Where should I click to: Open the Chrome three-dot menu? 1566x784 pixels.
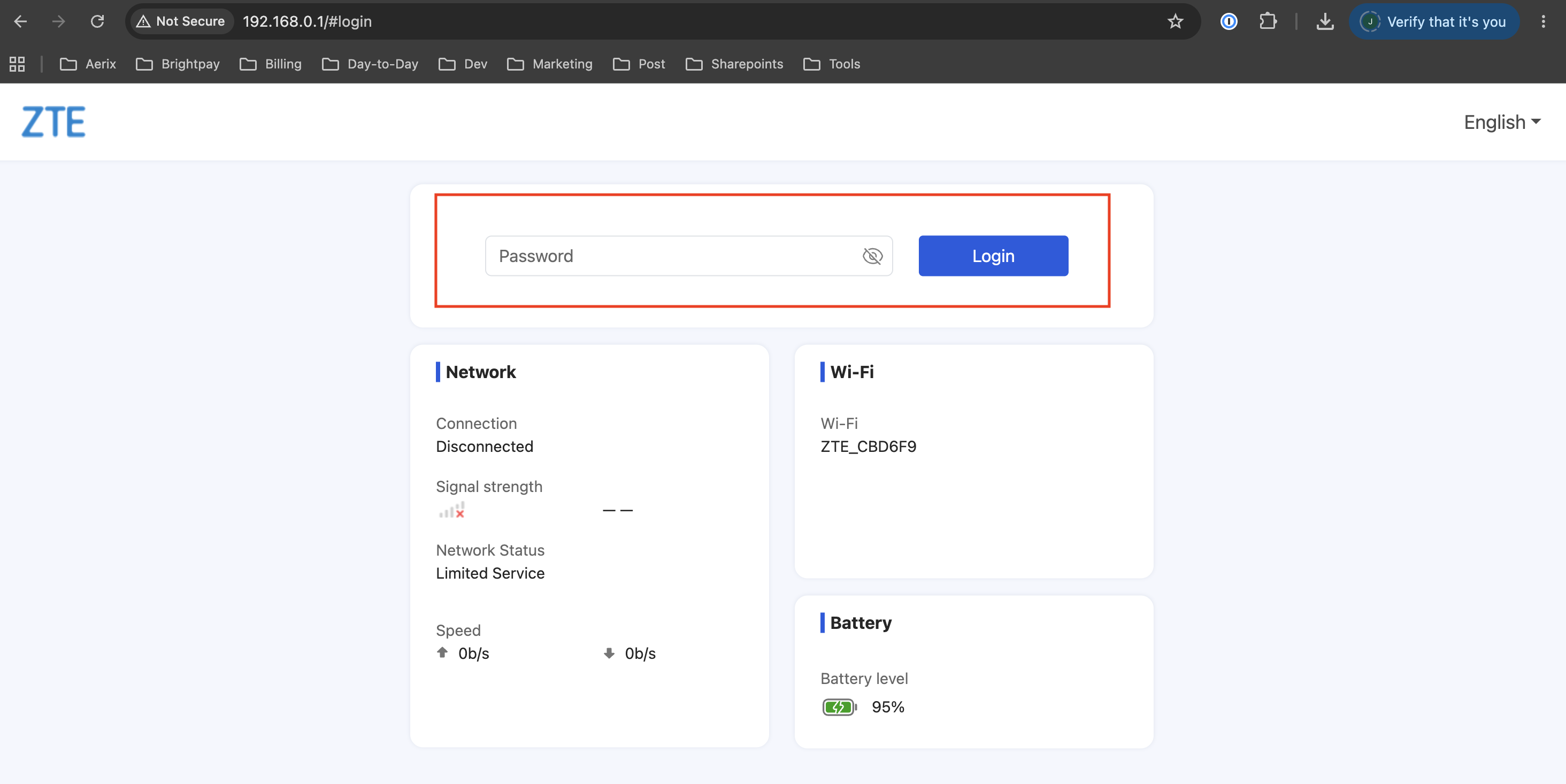click(1543, 21)
